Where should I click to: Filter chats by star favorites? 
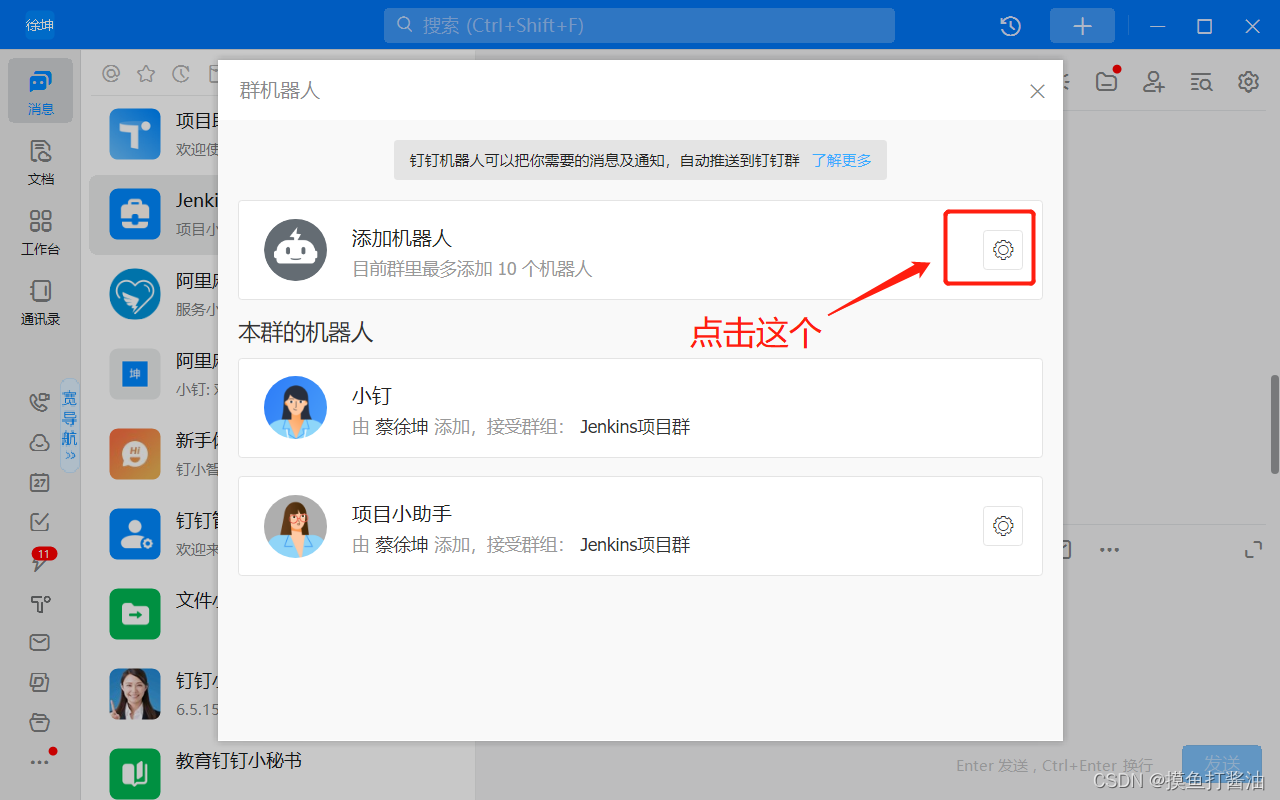[x=146, y=74]
